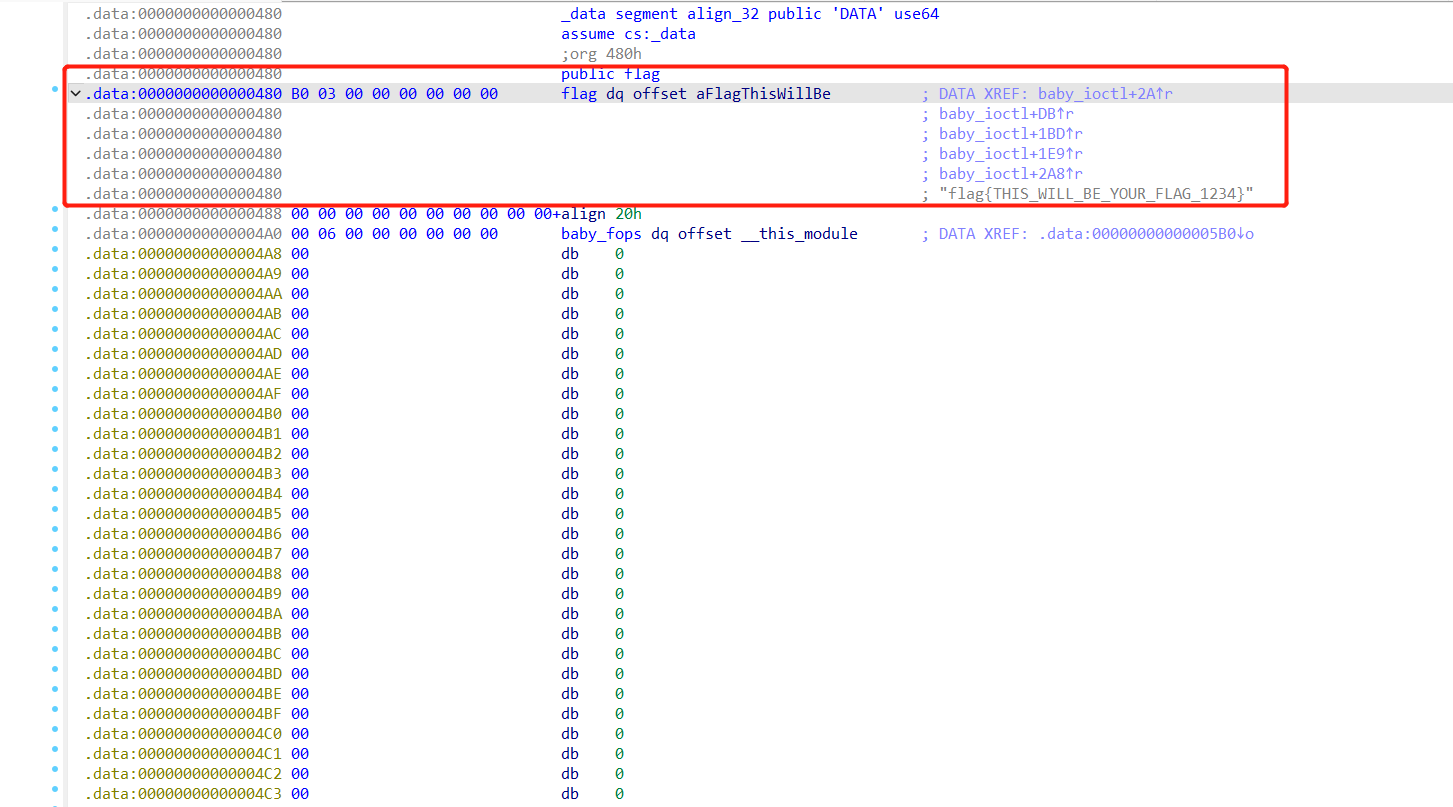Click address .data:00000000000004A9

[183, 274]
